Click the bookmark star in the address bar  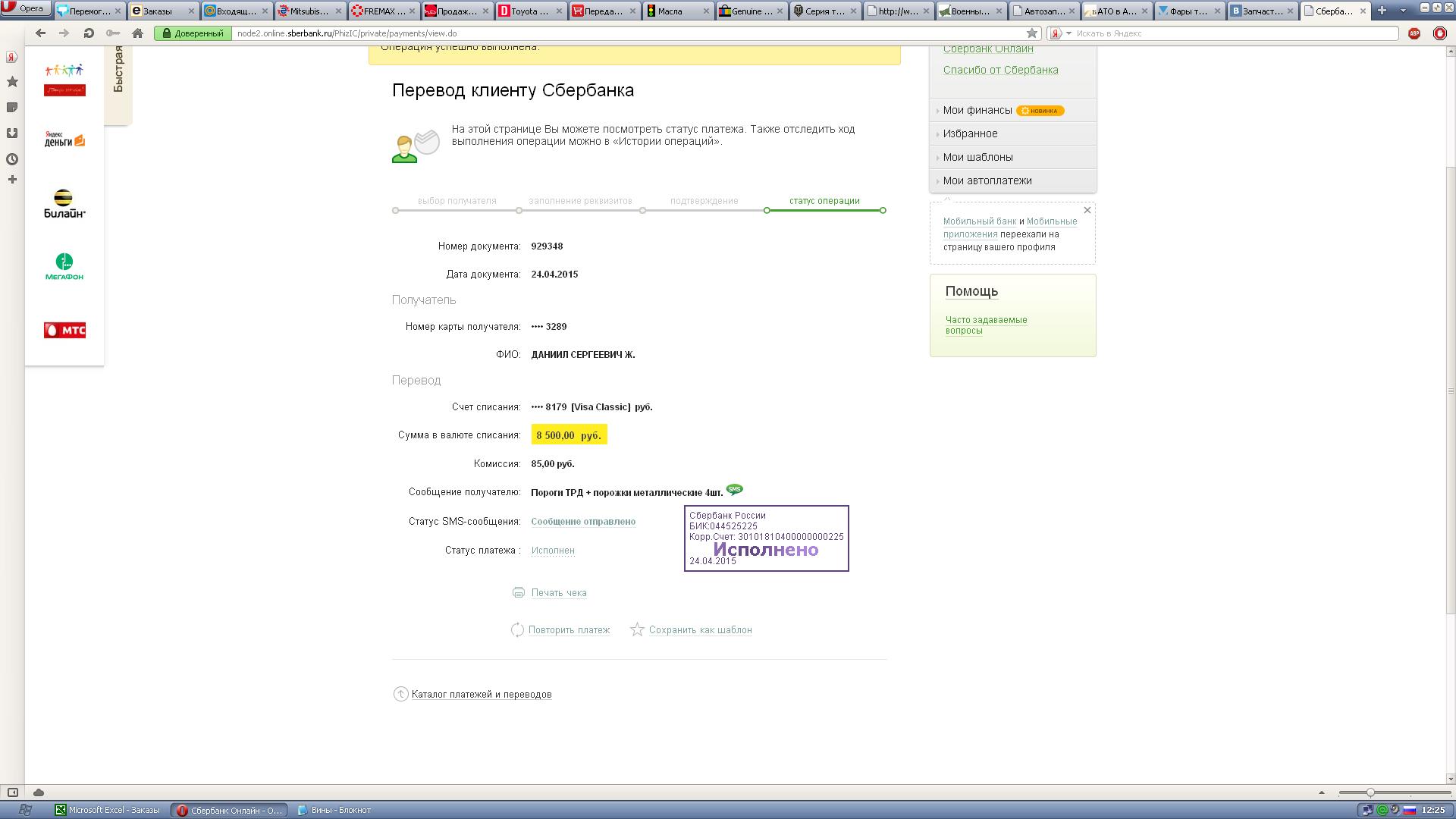[1032, 33]
